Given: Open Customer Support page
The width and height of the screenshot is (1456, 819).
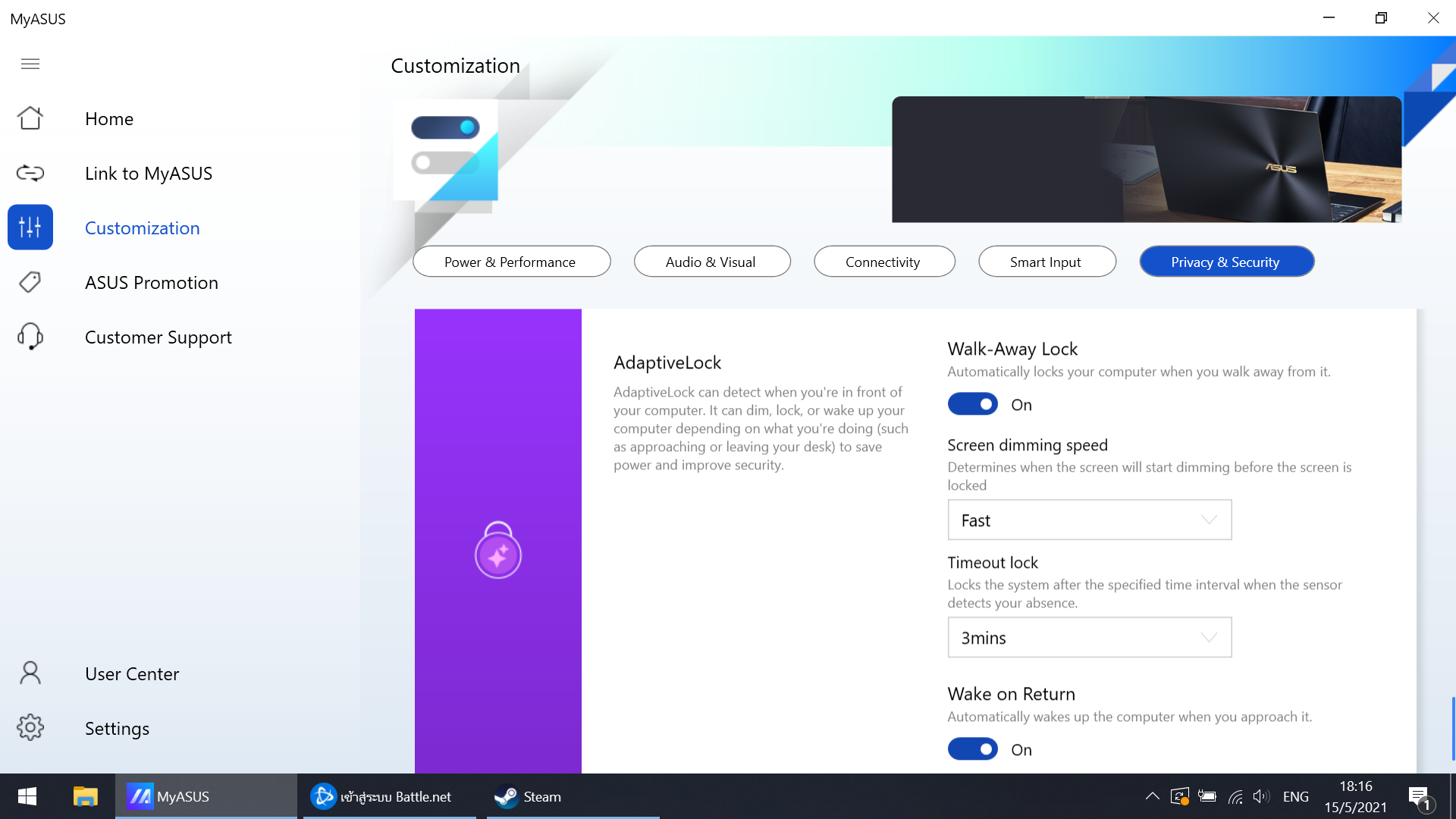Looking at the screenshot, I should pos(158,337).
